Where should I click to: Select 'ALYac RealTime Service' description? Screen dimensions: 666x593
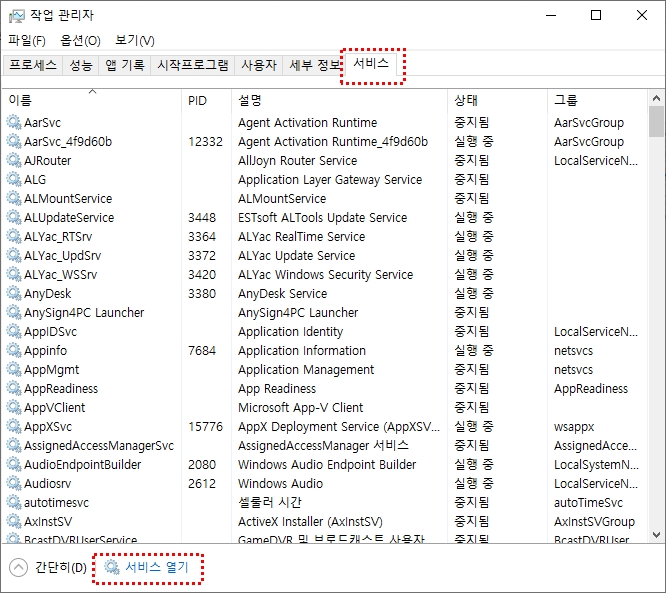[302, 237]
